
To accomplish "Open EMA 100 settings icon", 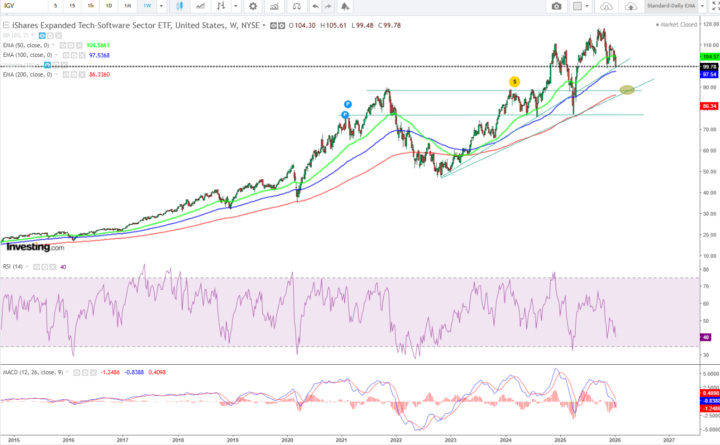I will point(74,55).
